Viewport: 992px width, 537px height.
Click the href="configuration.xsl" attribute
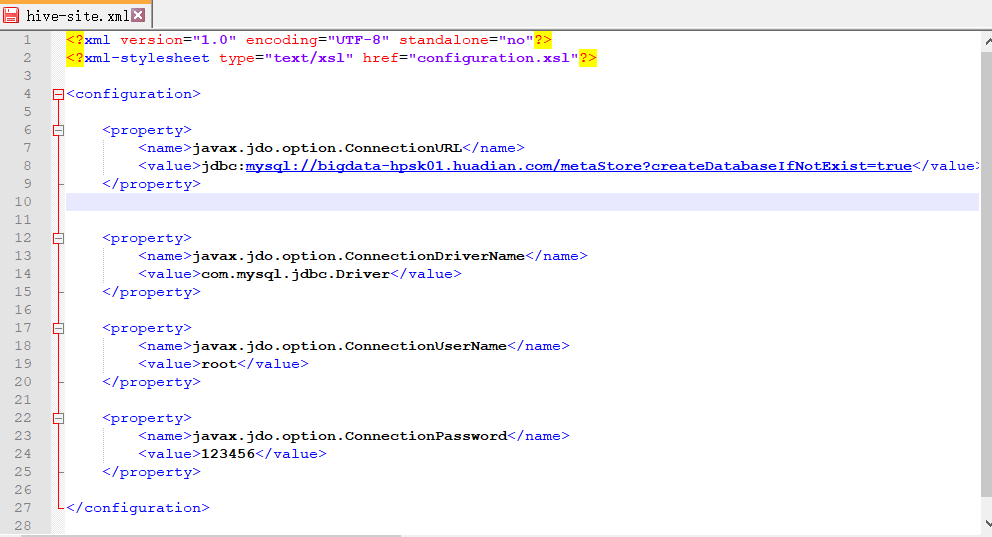click(471, 58)
